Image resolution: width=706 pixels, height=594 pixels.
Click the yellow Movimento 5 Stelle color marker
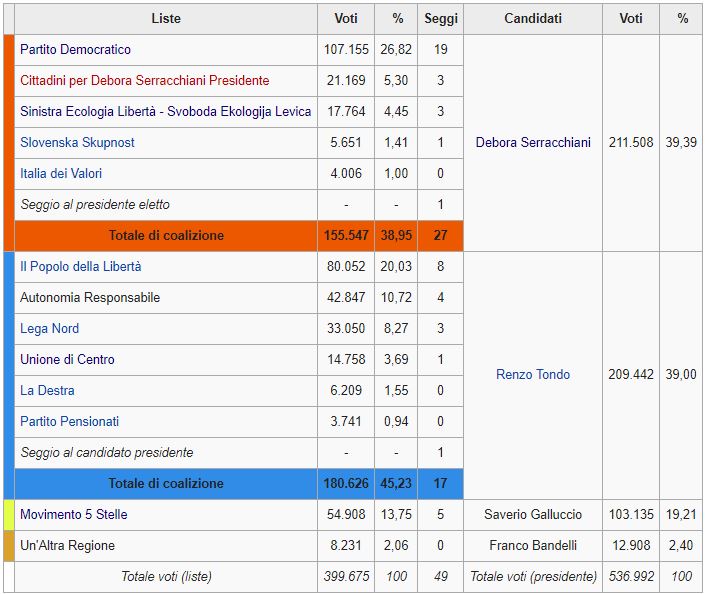[9, 514]
